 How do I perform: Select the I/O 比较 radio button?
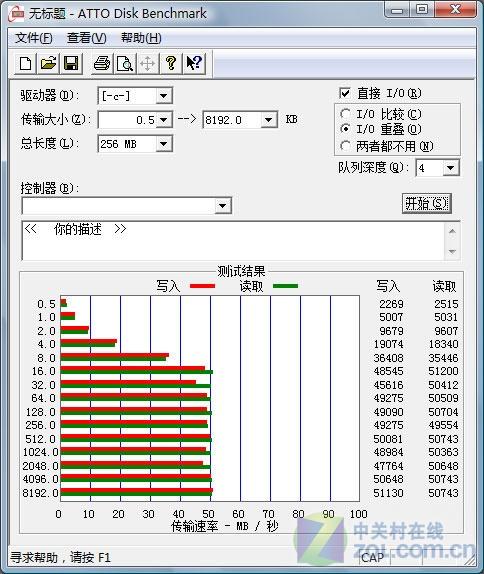(345, 114)
